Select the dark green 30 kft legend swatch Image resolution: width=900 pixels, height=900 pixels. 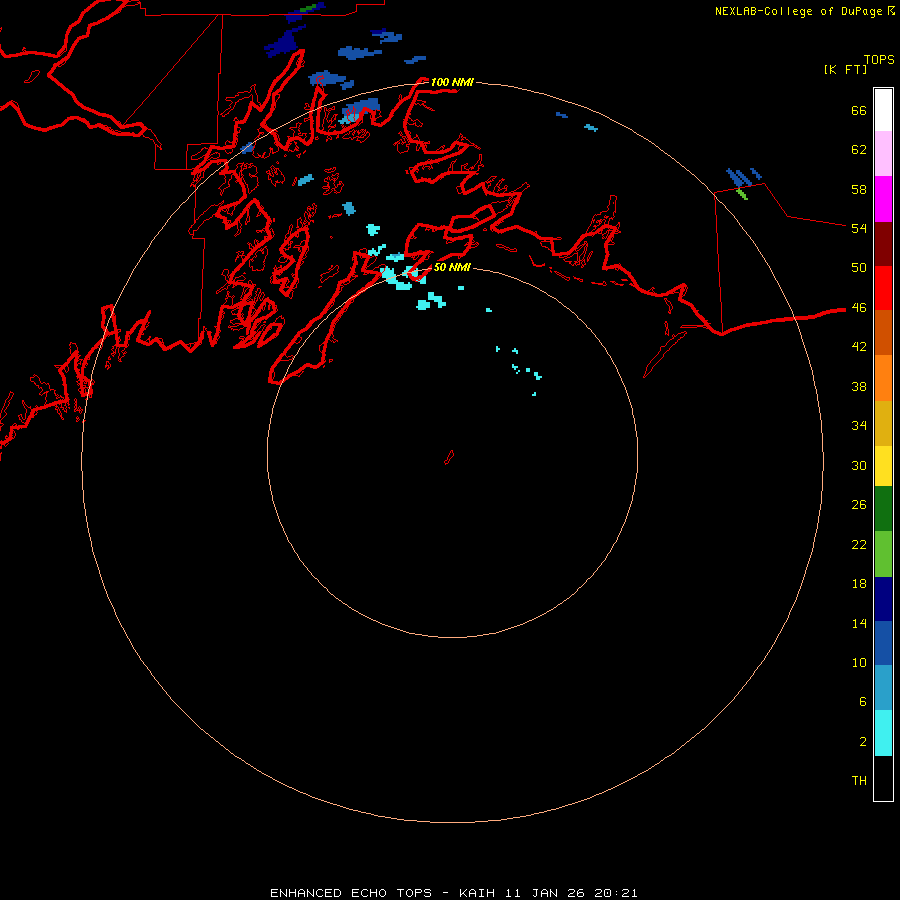click(883, 509)
